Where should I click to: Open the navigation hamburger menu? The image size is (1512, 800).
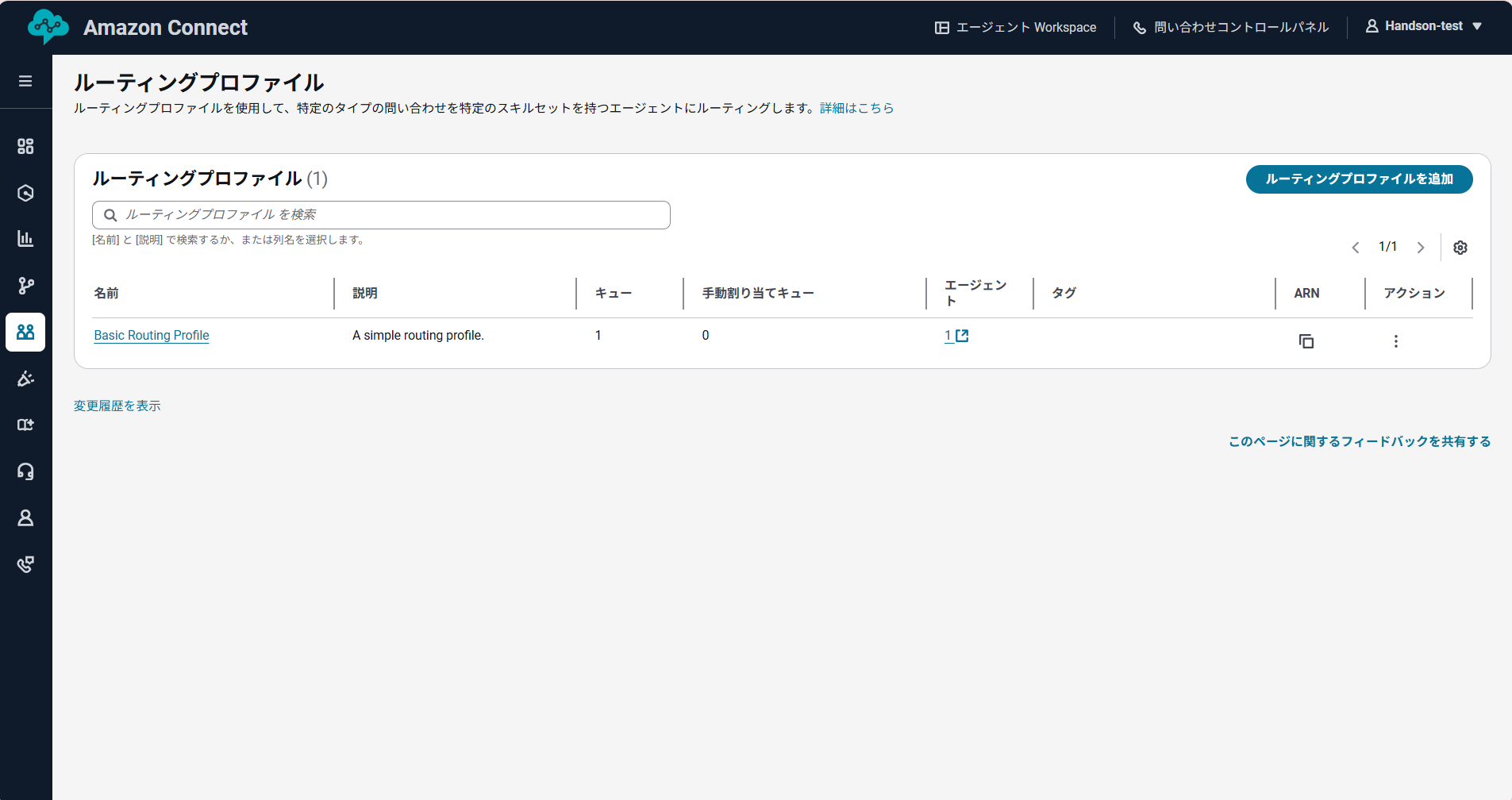pos(26,81)
